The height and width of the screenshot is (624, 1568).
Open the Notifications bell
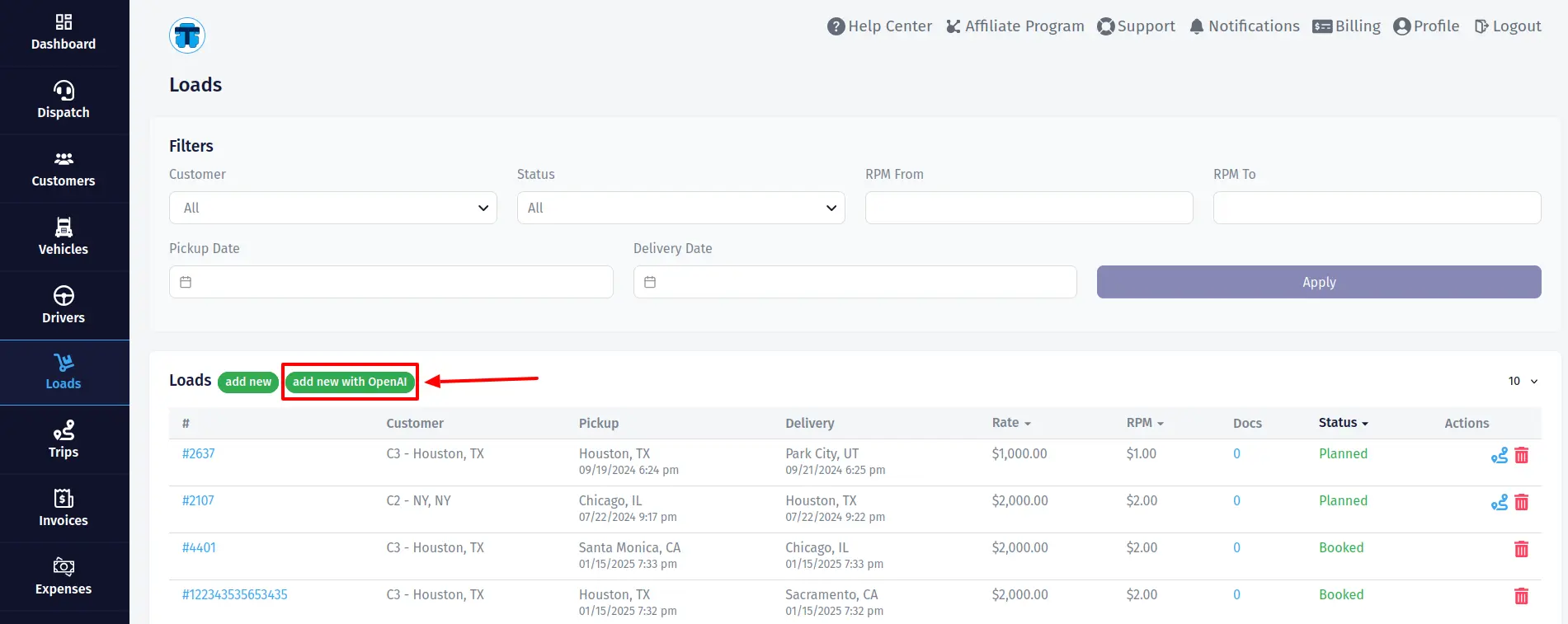(x=1244, y=26)
